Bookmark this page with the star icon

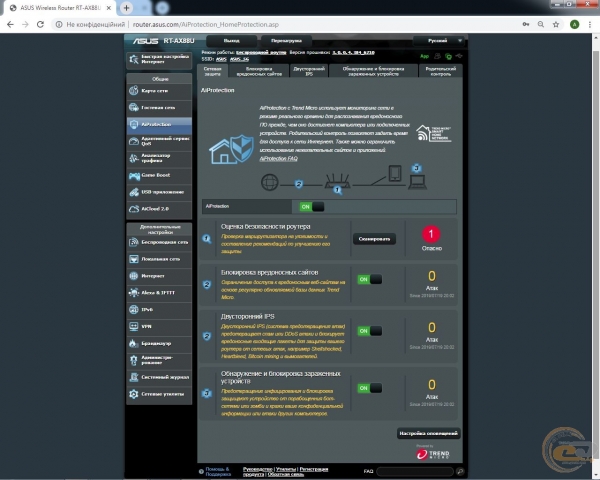(x=556, y=24)
